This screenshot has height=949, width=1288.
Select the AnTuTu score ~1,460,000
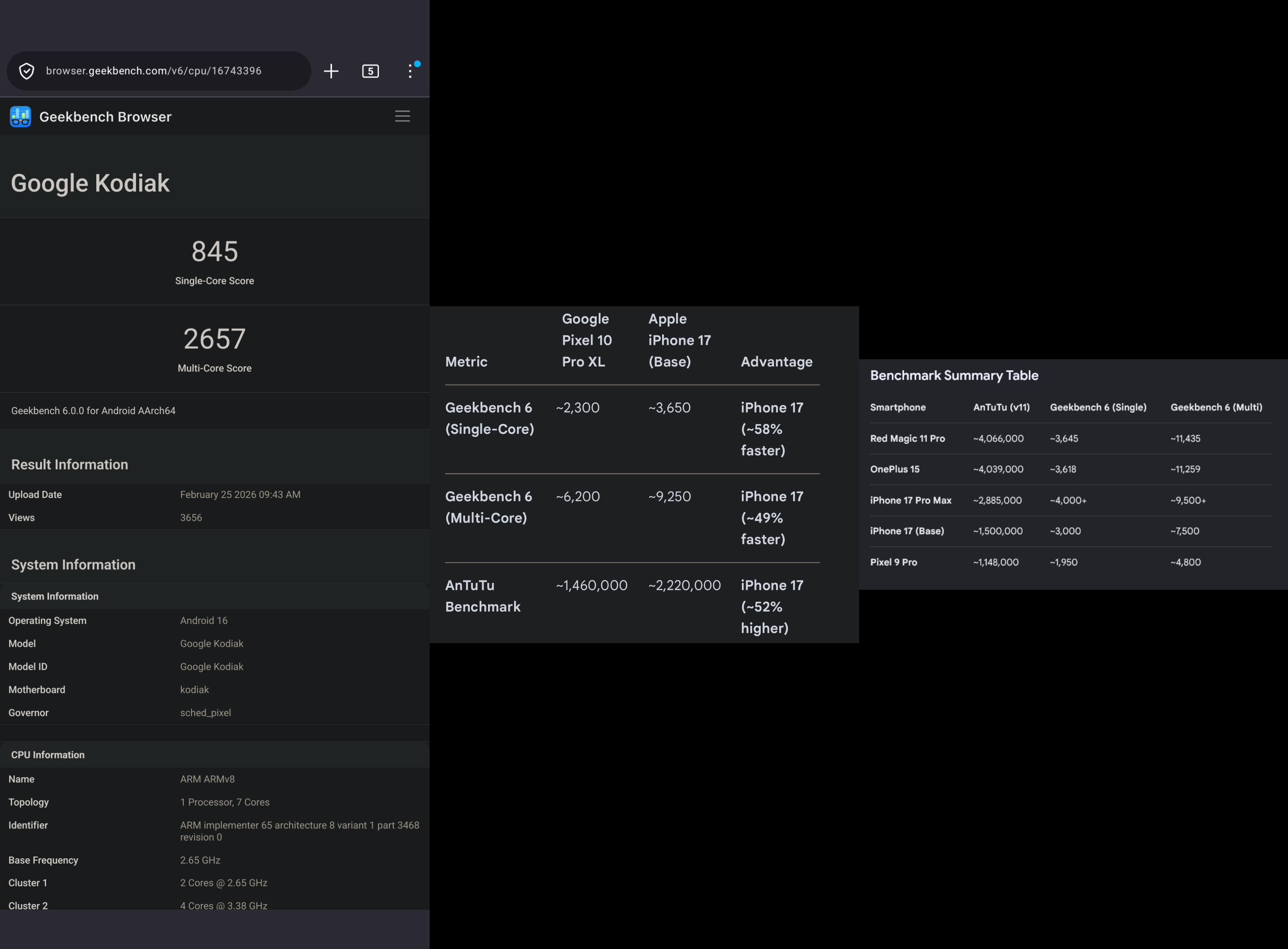click(x=592, y=585)
